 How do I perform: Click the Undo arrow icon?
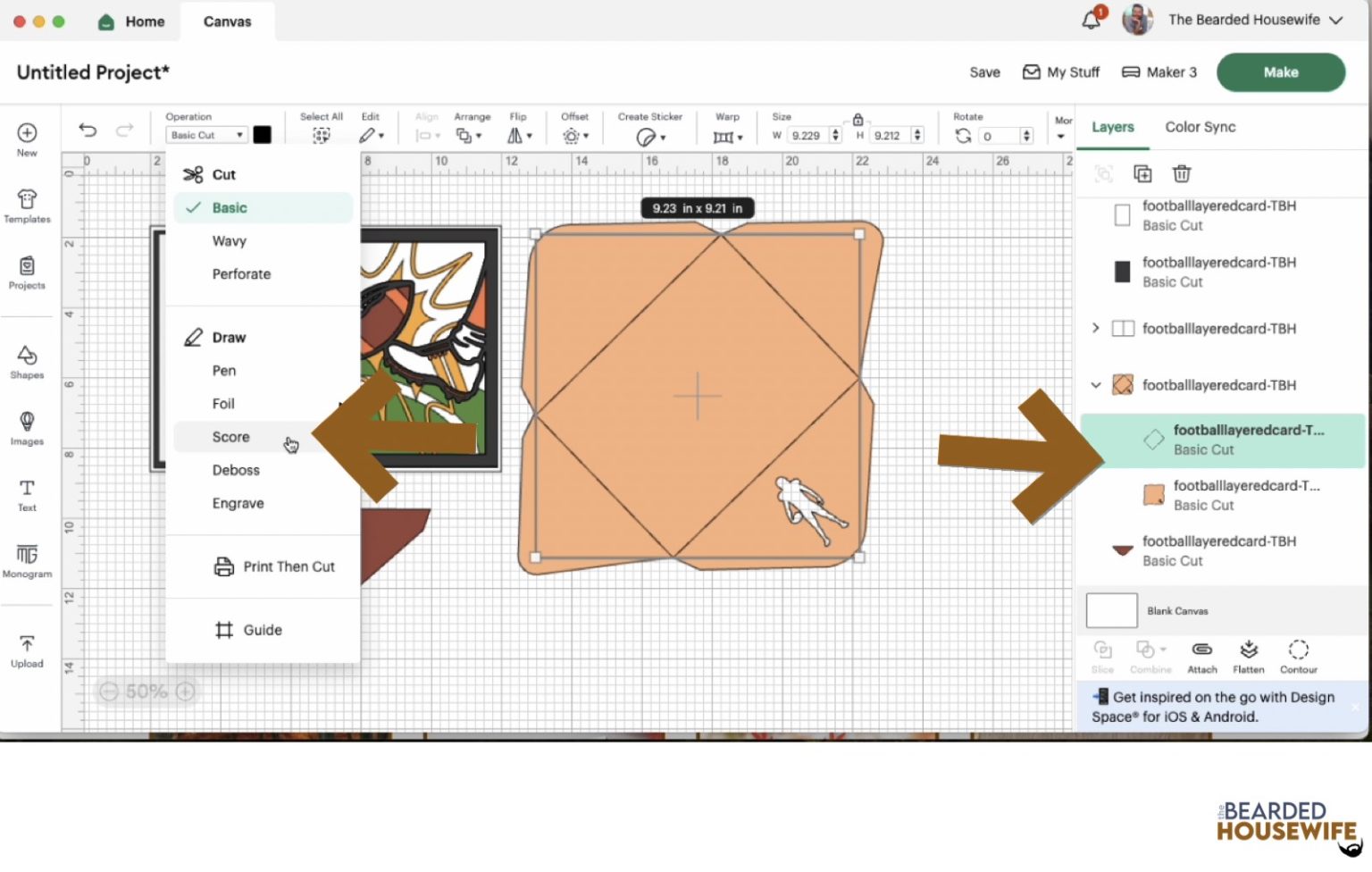pos(88,130)
